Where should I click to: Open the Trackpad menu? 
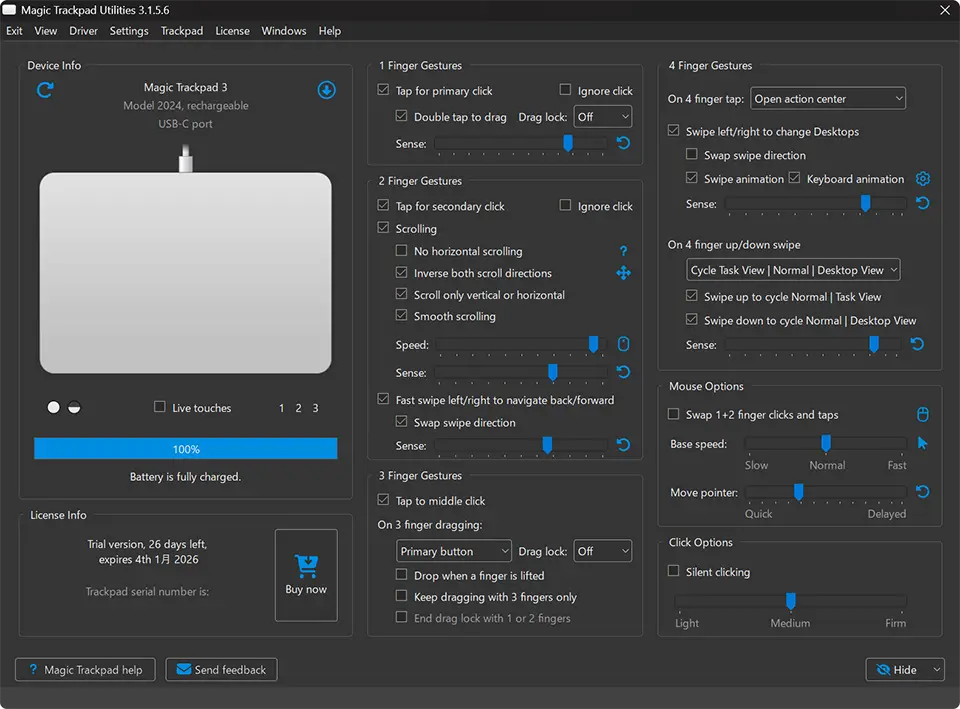tap(182, 31)
